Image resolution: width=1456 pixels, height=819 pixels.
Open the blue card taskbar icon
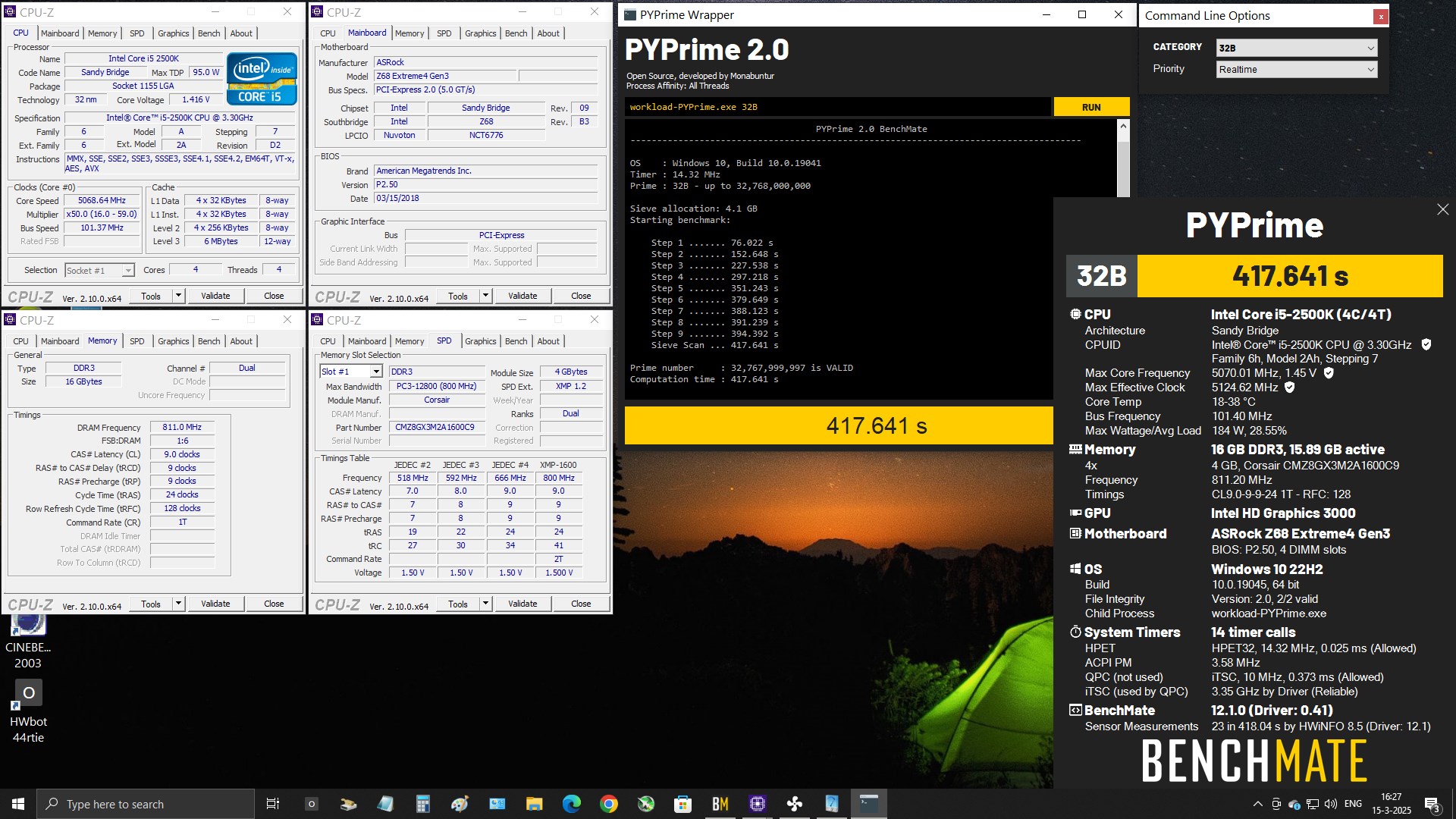click(x=497, y=804)
